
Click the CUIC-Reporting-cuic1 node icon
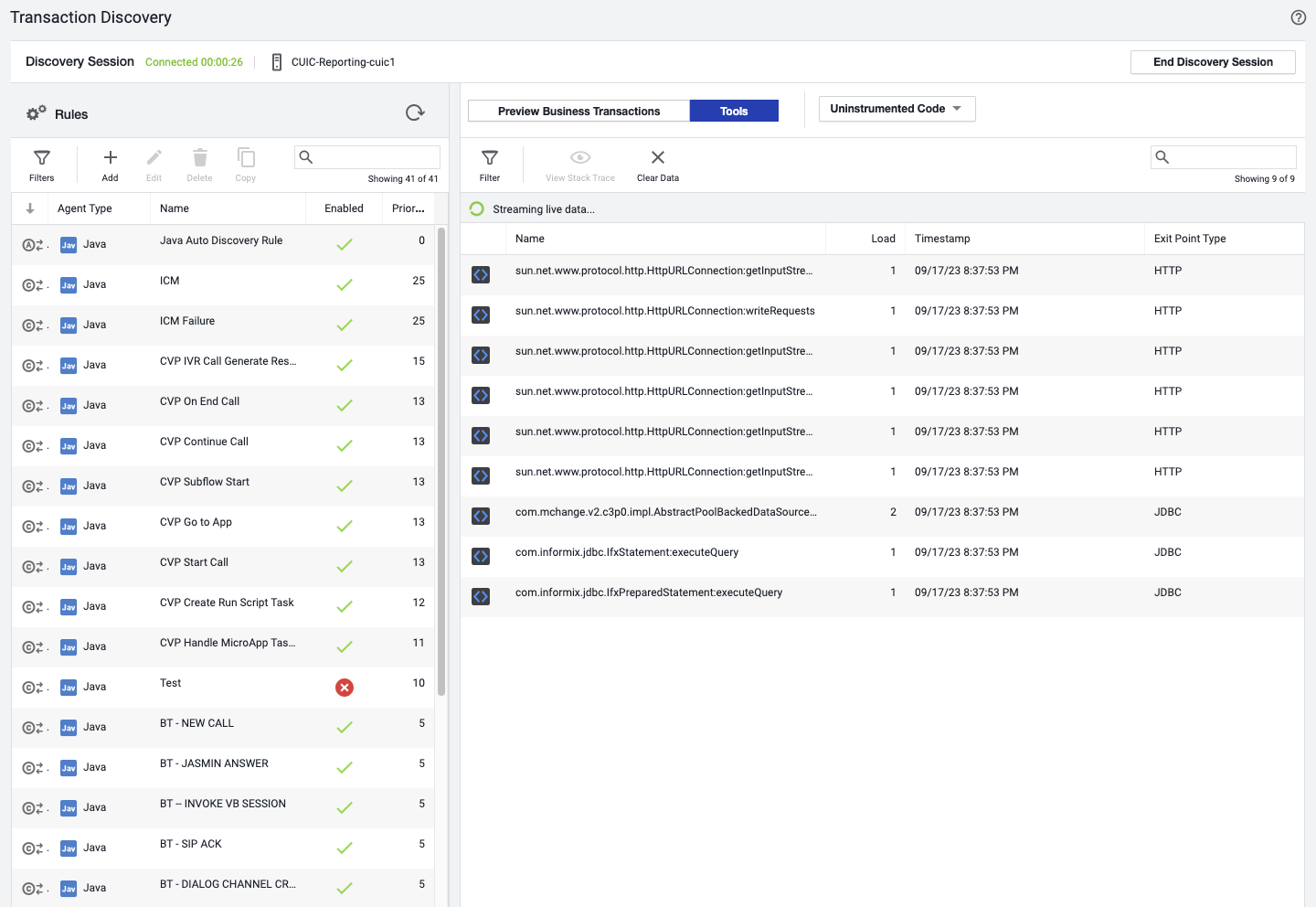pos(277,62)
